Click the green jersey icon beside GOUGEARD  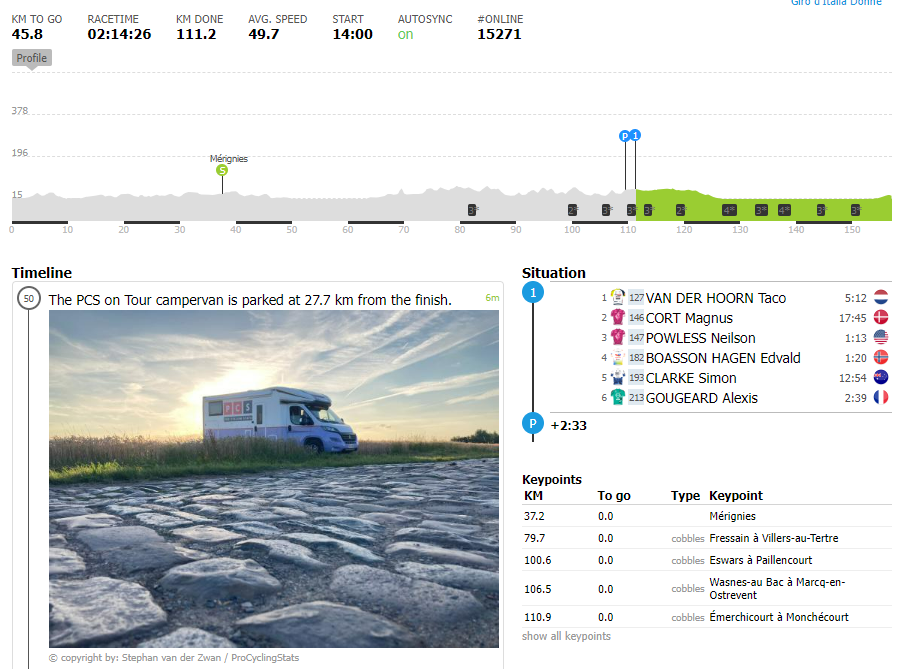(617, 397)
